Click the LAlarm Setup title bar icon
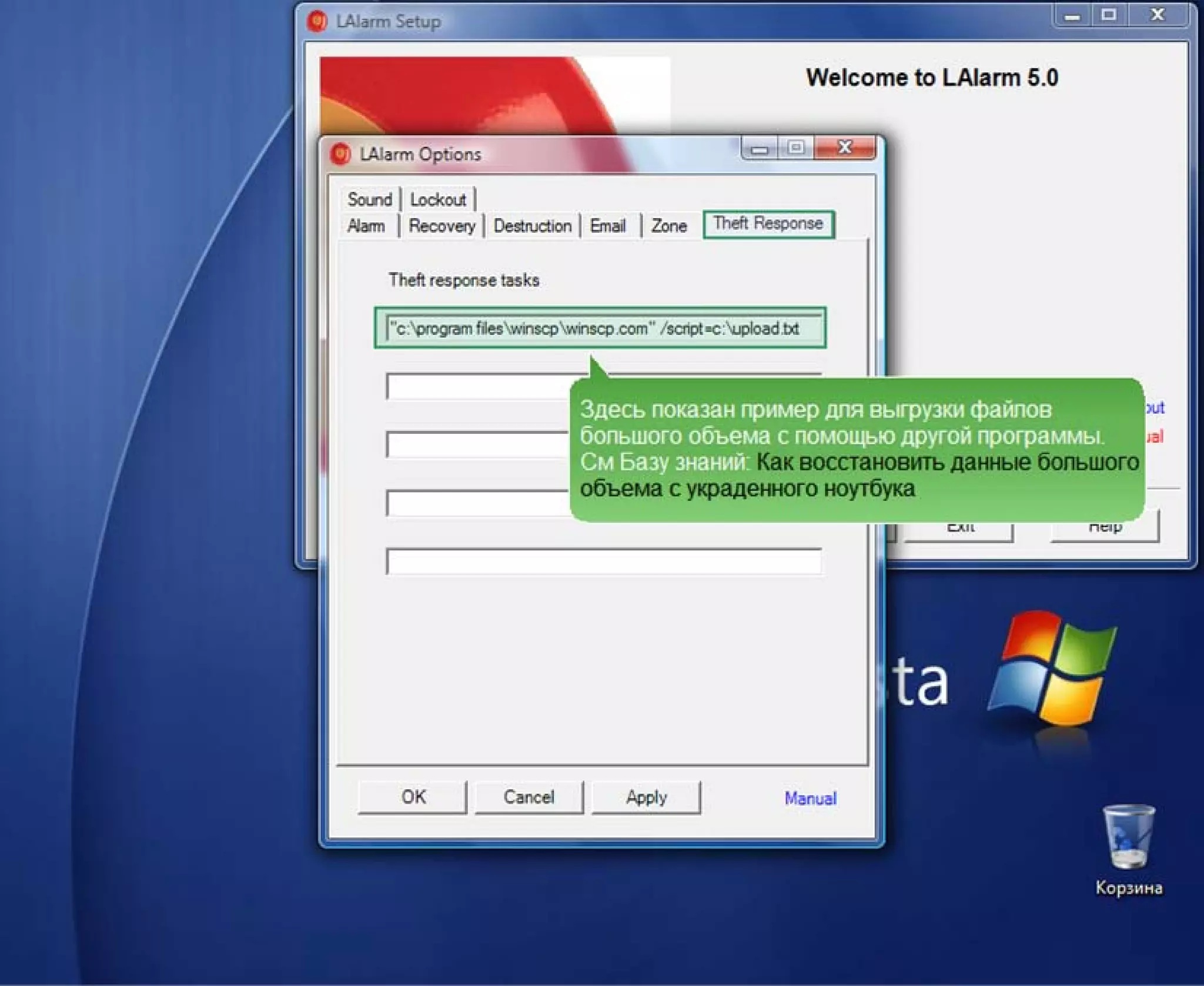1204x986 pixels. pos(317,21)
